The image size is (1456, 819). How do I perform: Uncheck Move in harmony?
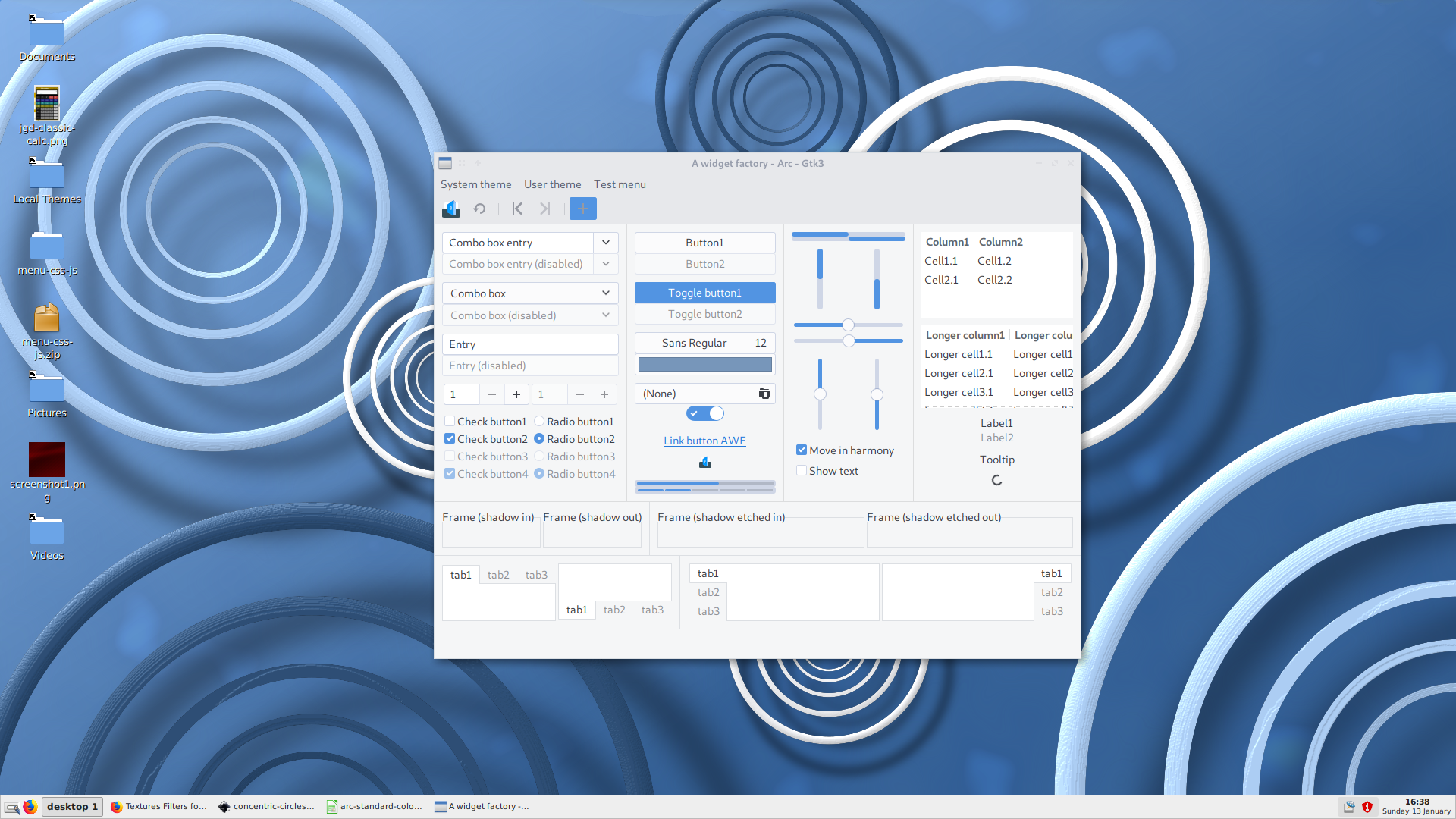coord(845,450)
